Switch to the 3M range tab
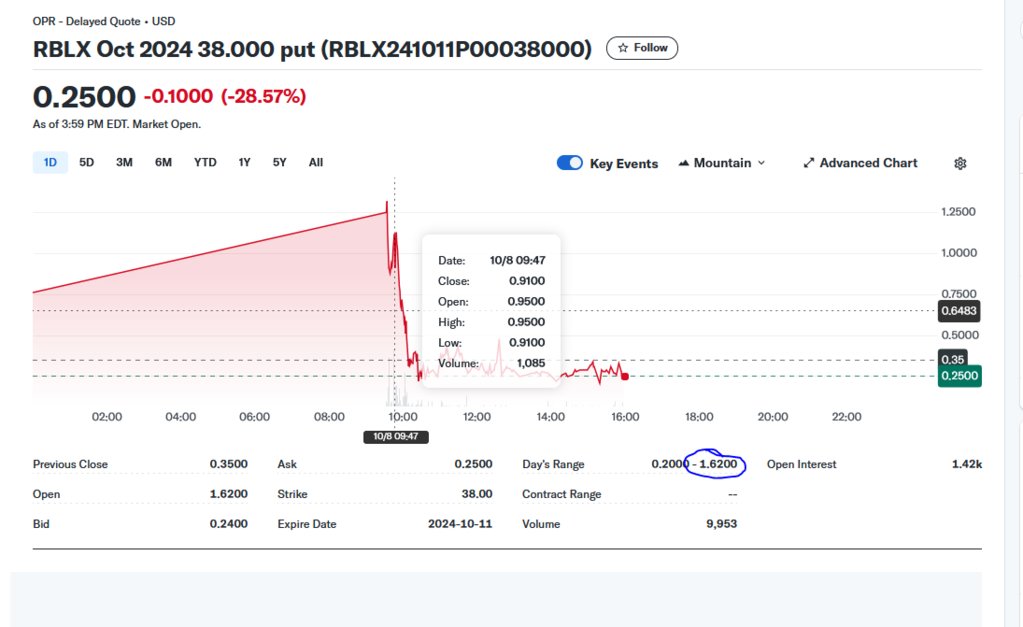The width and height of the screenshot is (1023, 627). (124, 162)
